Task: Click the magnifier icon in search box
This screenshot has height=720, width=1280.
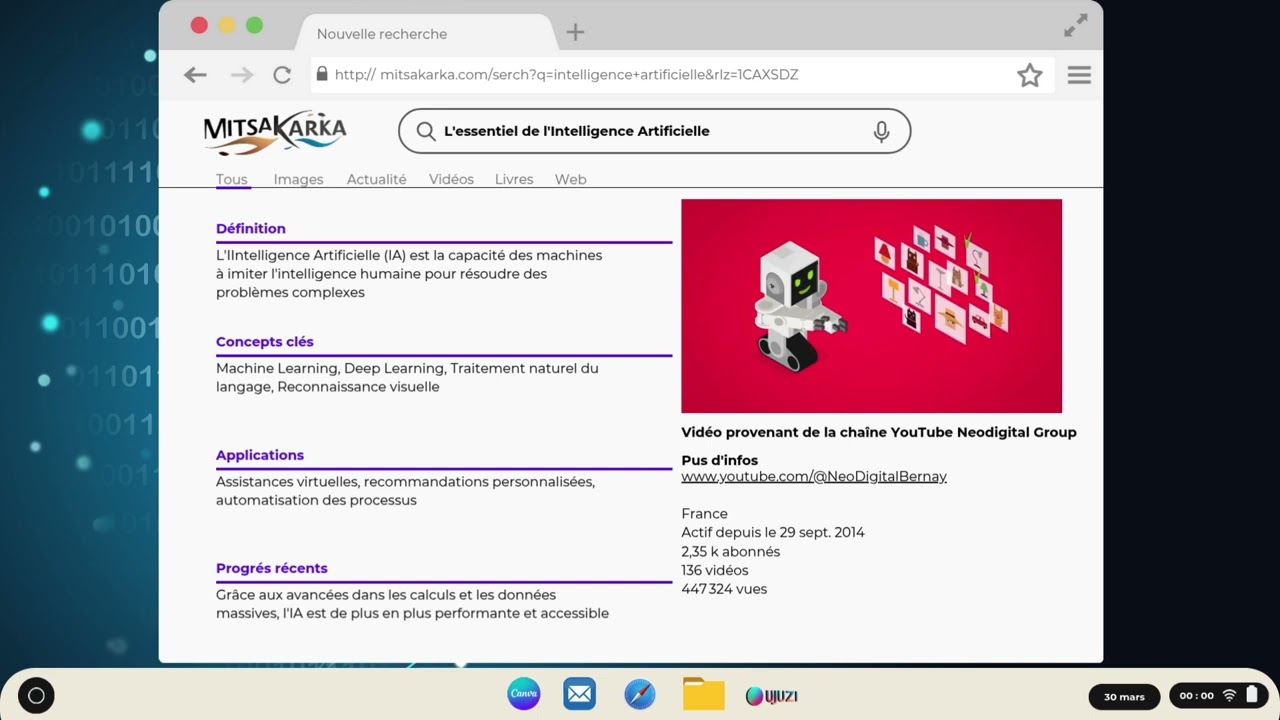Action: coord(426,131)
